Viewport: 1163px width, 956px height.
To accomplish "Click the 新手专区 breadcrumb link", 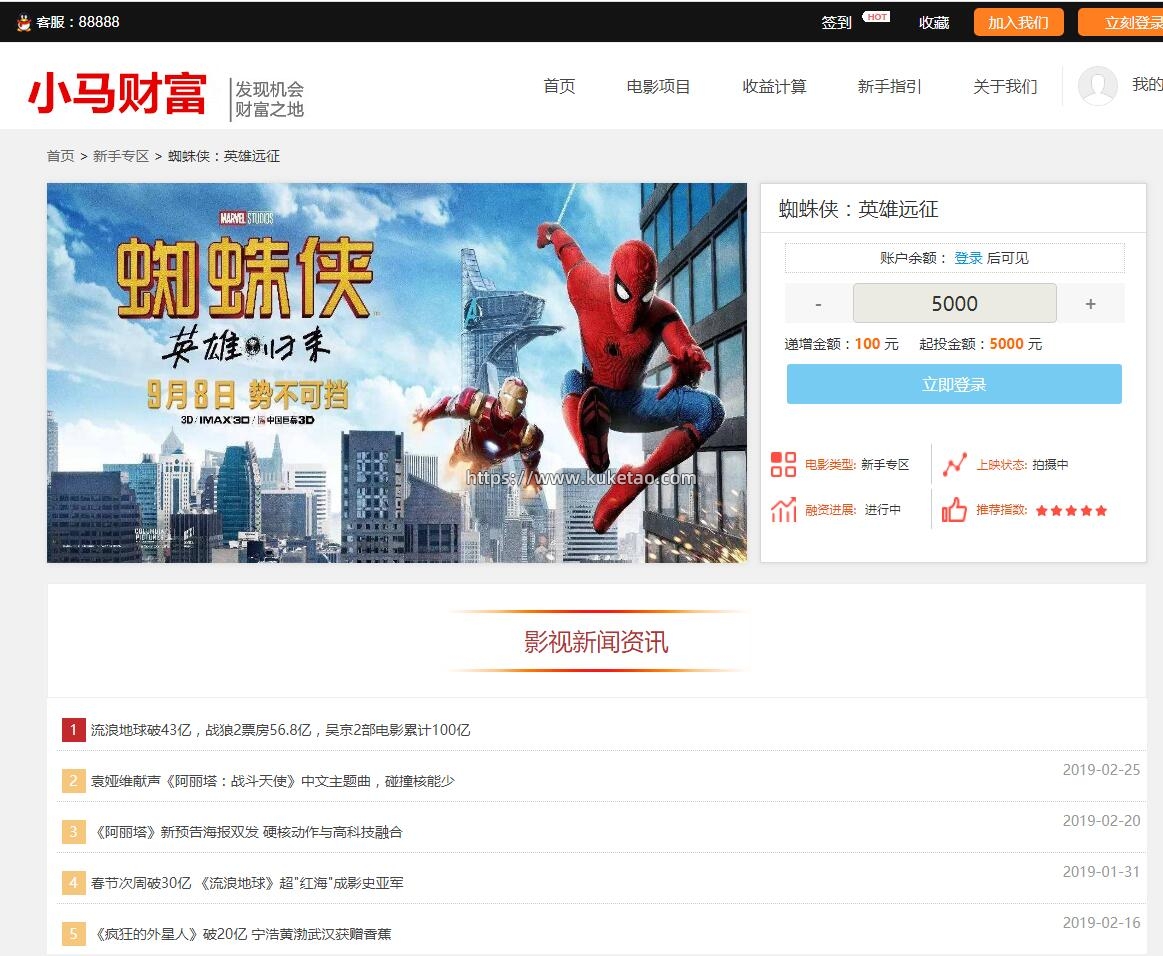I will 121,156.
